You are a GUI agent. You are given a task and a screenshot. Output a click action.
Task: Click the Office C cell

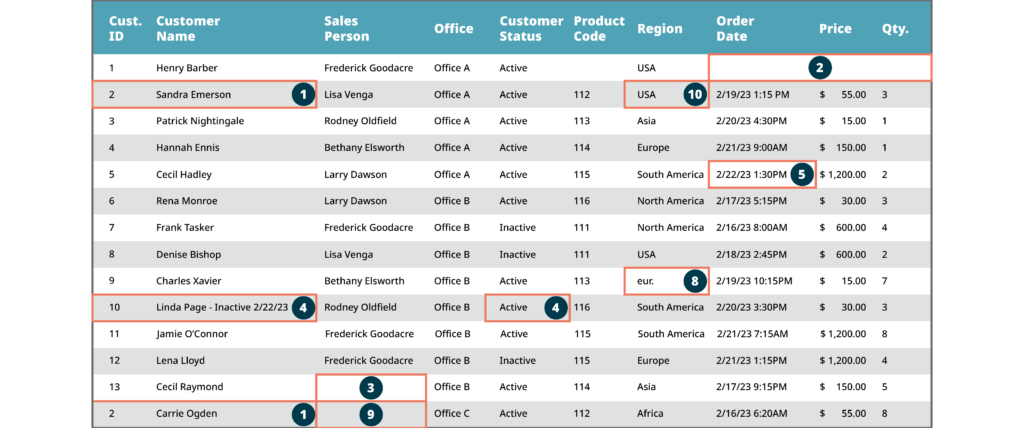452,413
